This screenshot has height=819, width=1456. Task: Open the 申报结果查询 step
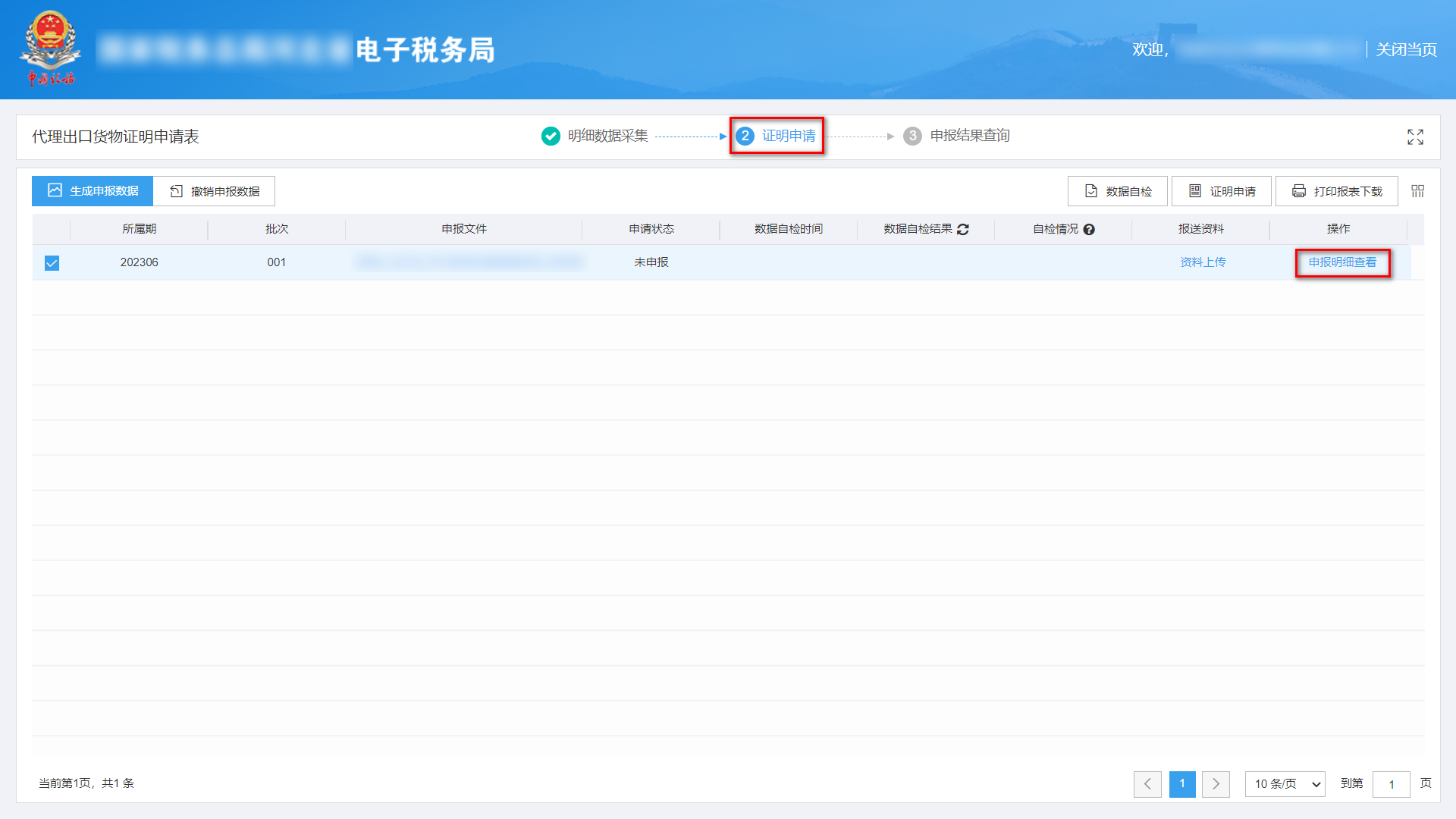(973, 136)
